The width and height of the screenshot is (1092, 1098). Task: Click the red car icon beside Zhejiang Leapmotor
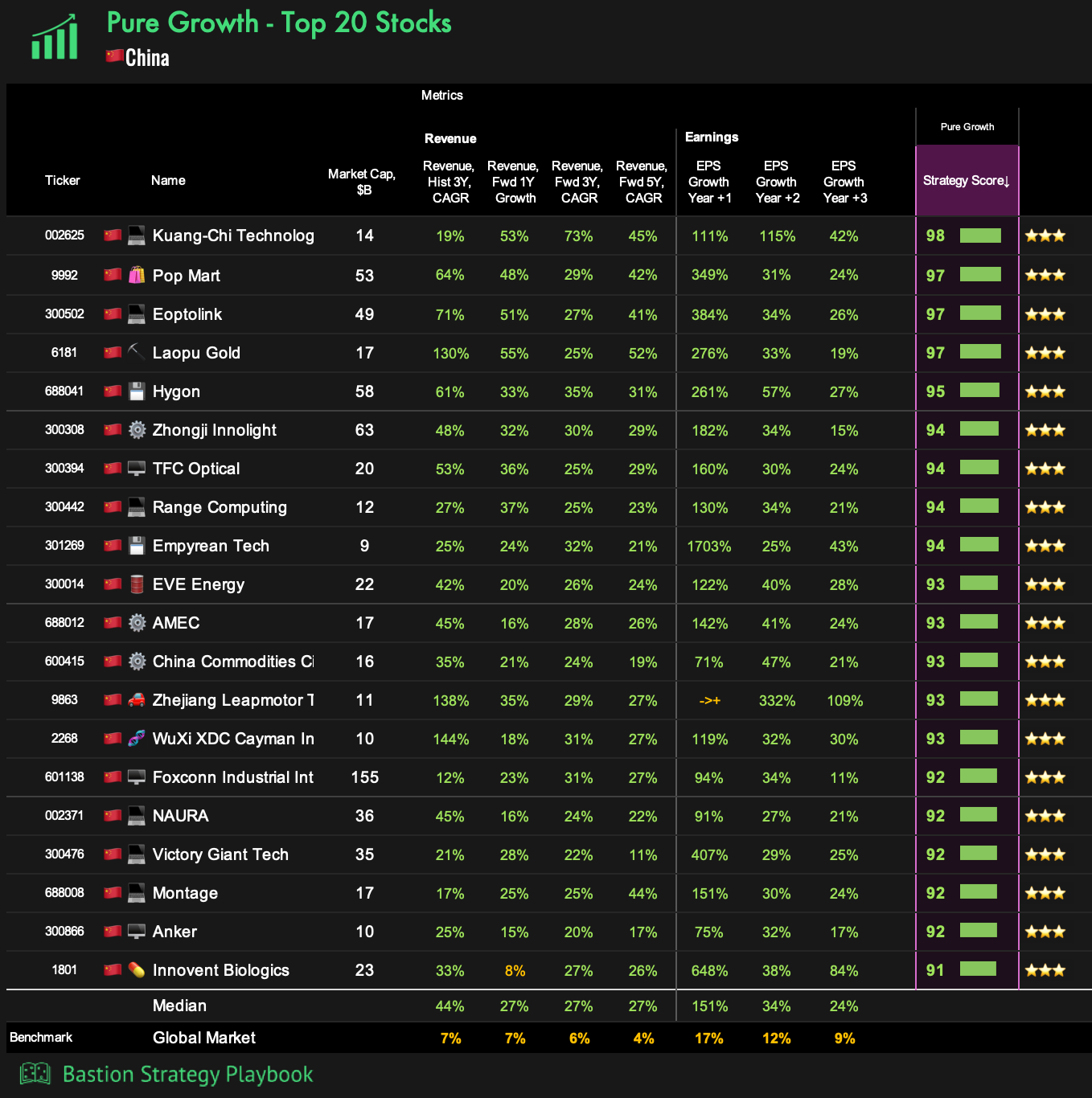coord(137,699)
